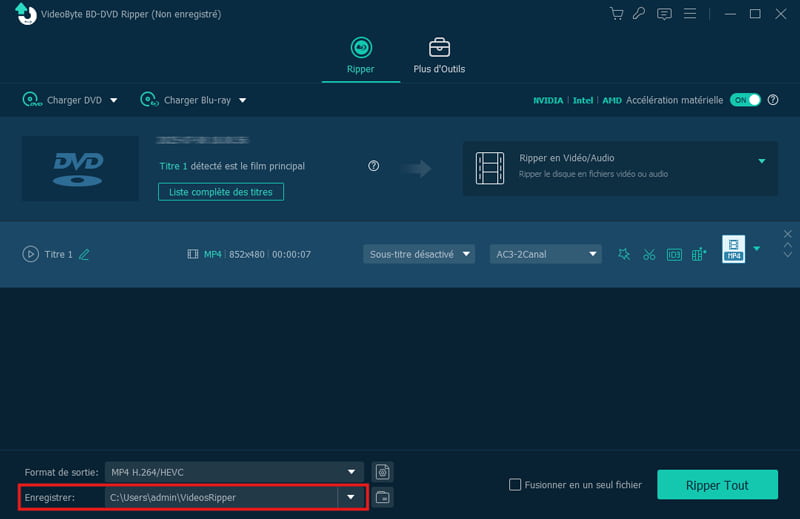Open Format de sortie MP4 H.264/HEVC dropdown
This screenshot has width=800, height=519.
pyautogui.click(x=234, y=472)
